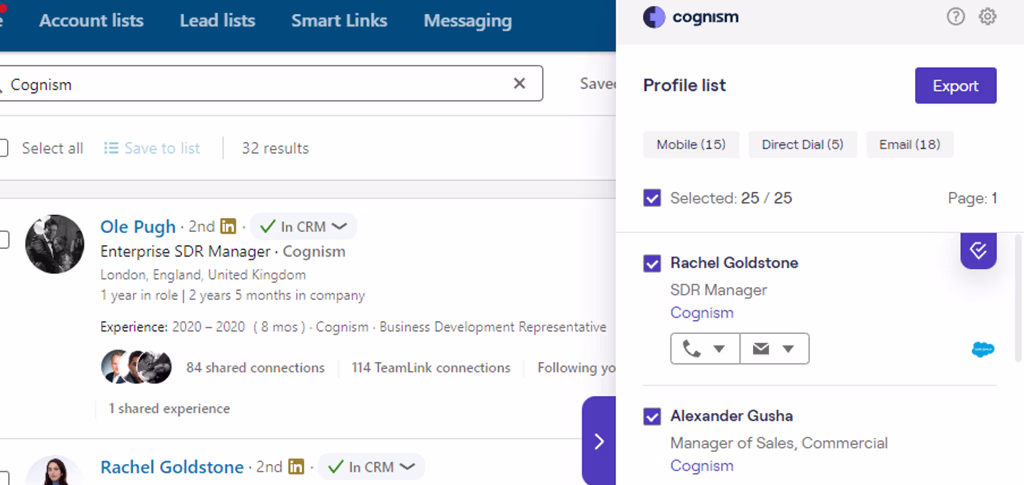
Task: Click 114 TeamLink connections
Action: point(431,368)
